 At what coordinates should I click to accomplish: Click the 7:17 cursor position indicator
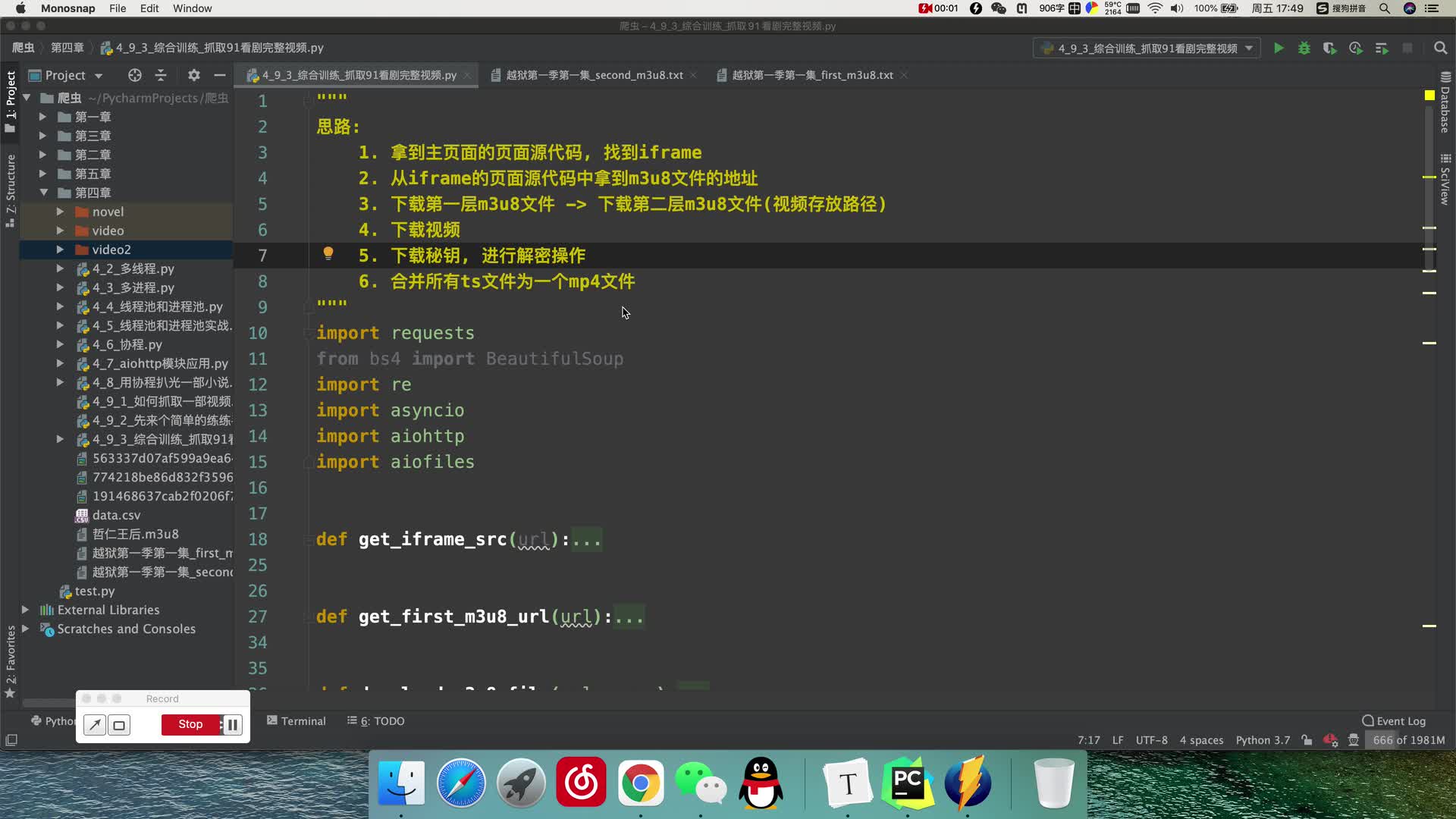tap(1088, 740)
